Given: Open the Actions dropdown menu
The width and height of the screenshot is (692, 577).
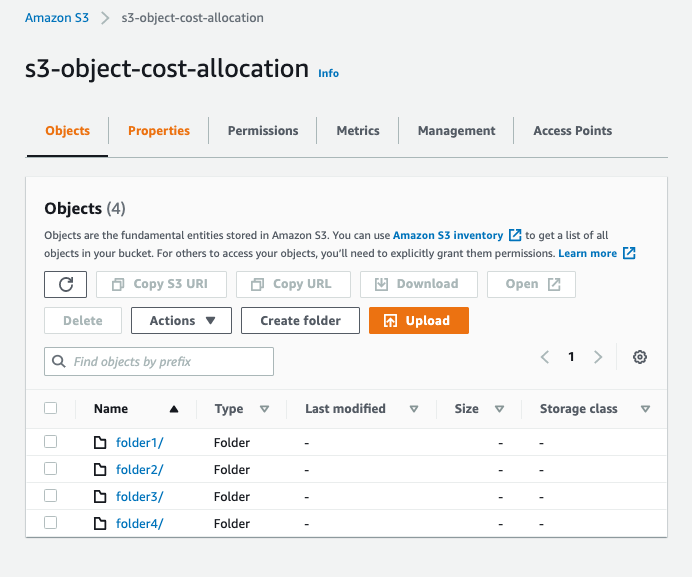Looking at the screenshot, I should (x=181, y=321).
